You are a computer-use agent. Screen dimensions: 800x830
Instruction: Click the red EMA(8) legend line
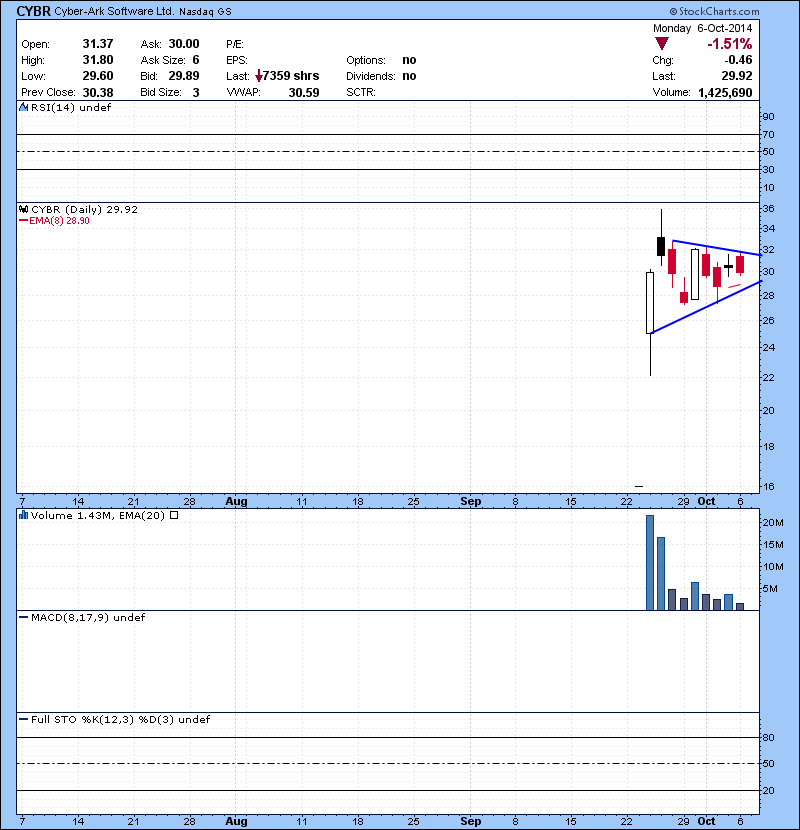(23, 221)
